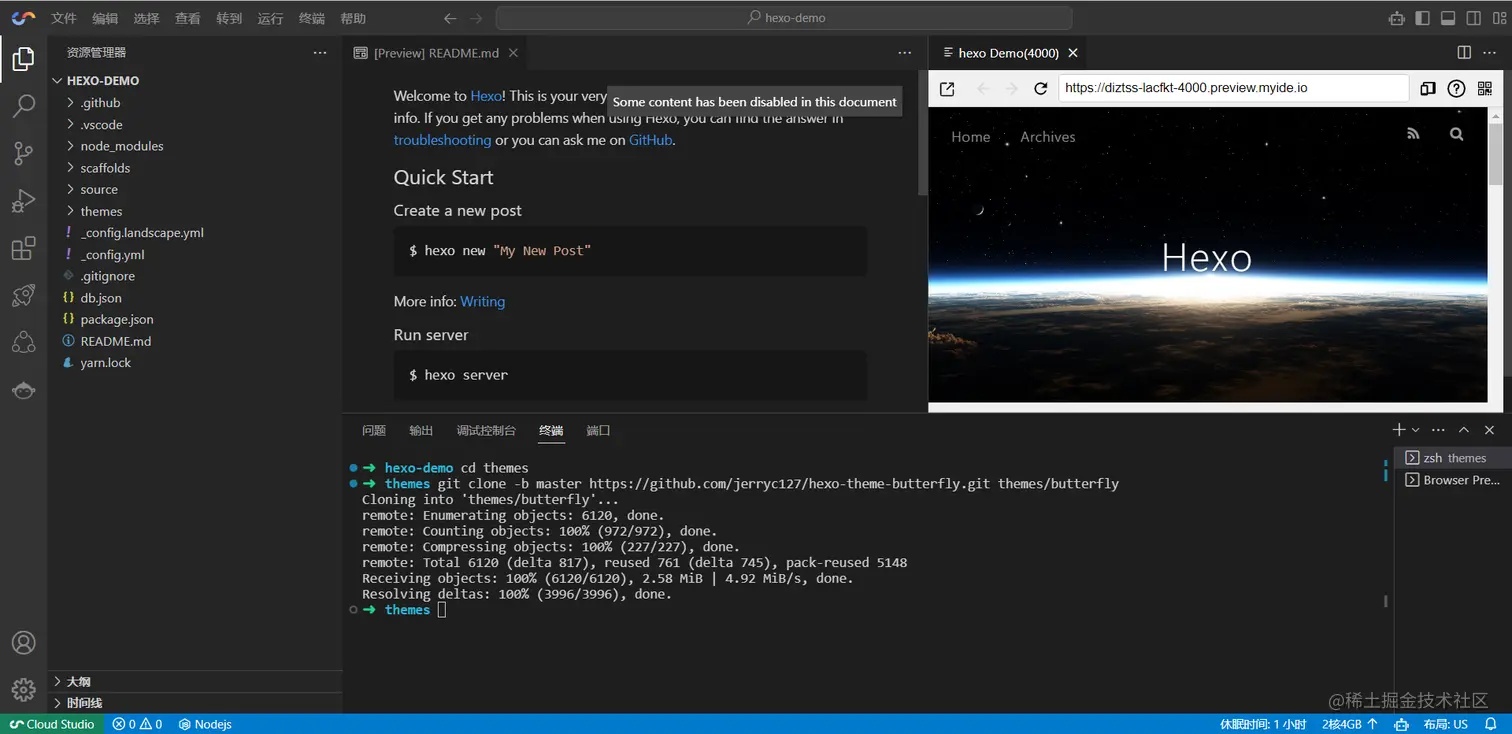
Task: Click the RSS feed icon on Hexo page
Action: point(1413,134)
